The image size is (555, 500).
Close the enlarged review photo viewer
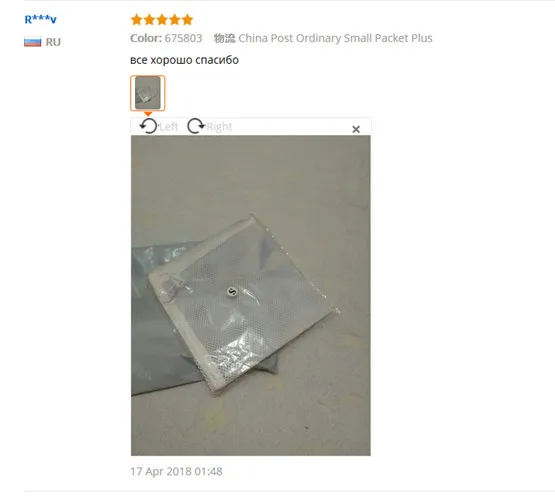pyautogui.click(x=356, y=129)
